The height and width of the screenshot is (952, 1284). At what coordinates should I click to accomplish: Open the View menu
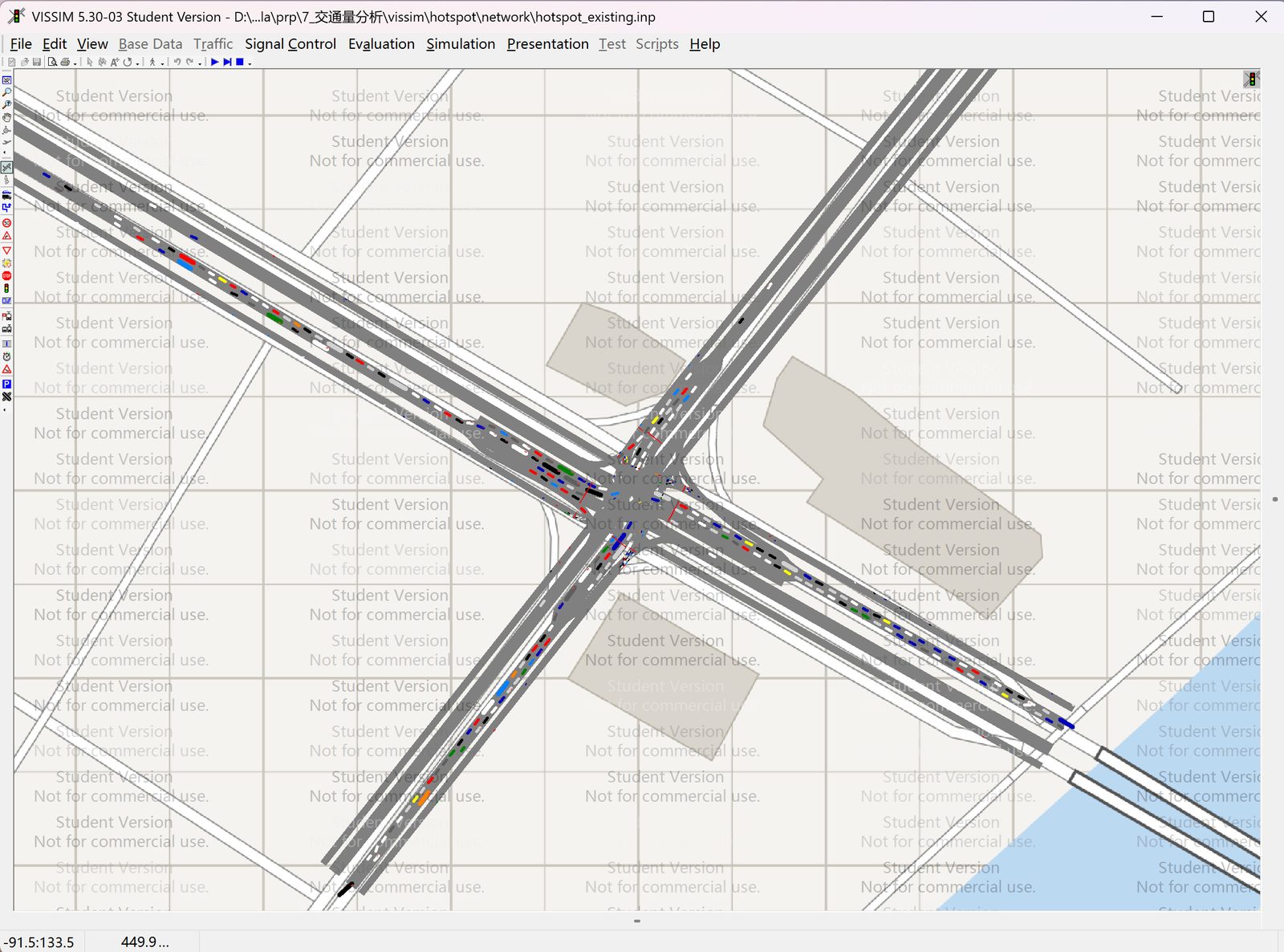[92, 44]
